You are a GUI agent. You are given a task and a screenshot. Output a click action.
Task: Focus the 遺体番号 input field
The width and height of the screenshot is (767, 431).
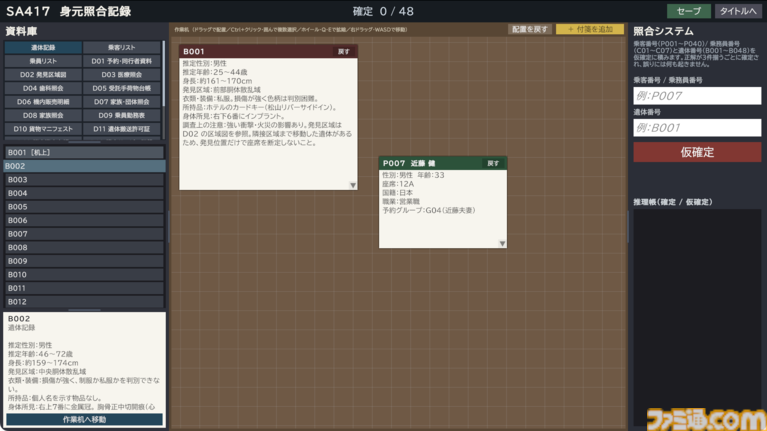697,128
